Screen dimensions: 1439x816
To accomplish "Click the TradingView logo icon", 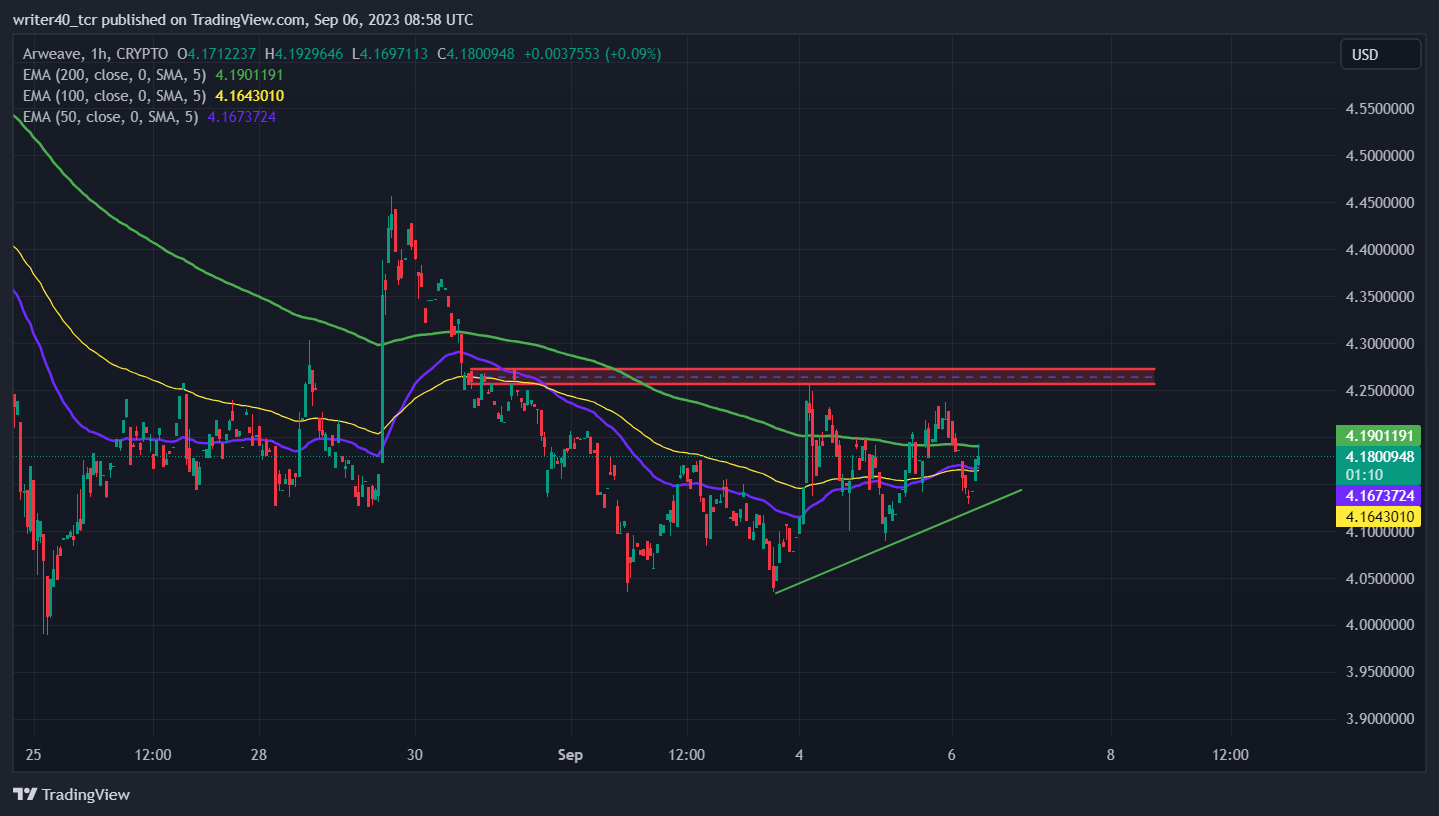I will pyautogui.click(x=25, y=794).
